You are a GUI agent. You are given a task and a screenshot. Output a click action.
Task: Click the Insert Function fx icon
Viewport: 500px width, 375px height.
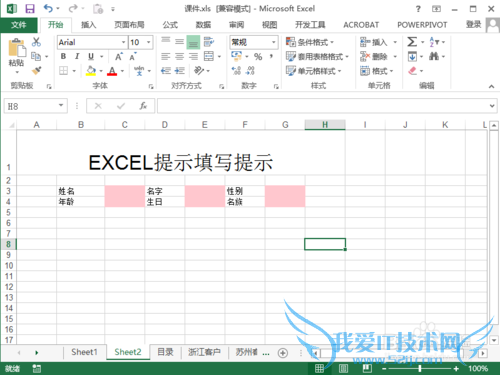(143, 106)
